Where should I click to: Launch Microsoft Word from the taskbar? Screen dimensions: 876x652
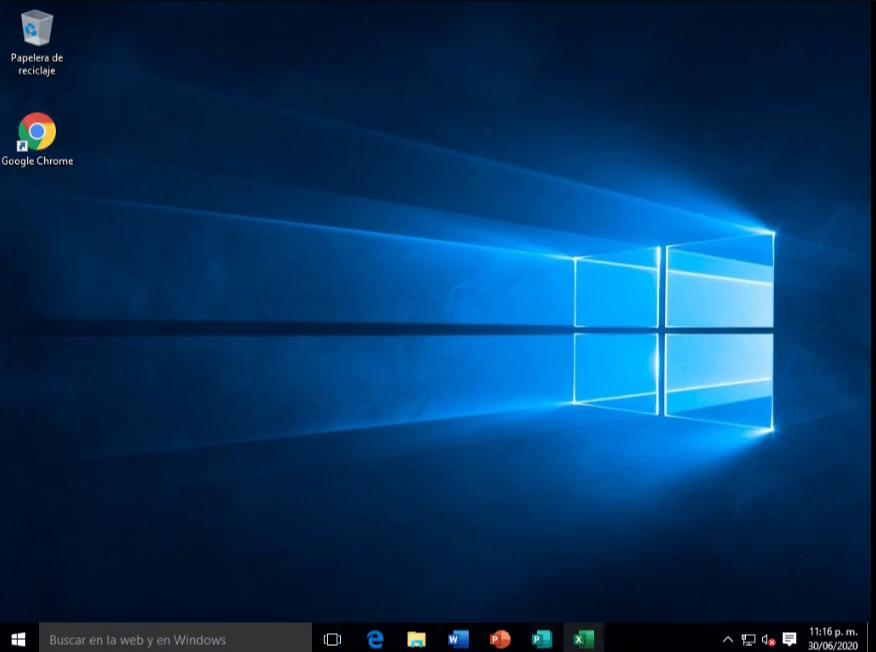pyautogui.click(x=459, y=639)
